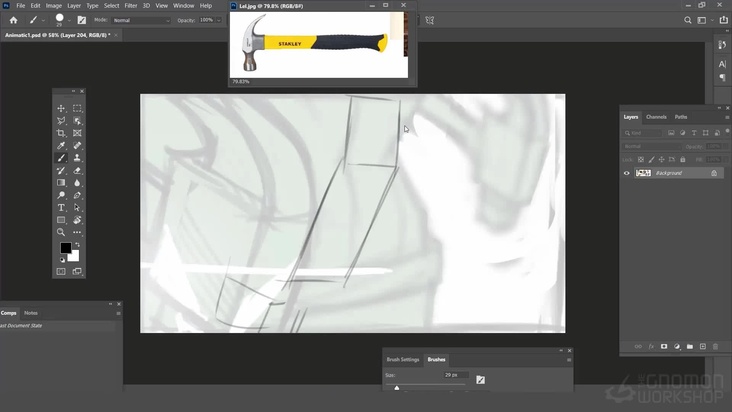Image resolution: width=732 pixels, height=412 pixels.
Task: Select the Polygonal Lasso tool
Action: tap(61, 121)
